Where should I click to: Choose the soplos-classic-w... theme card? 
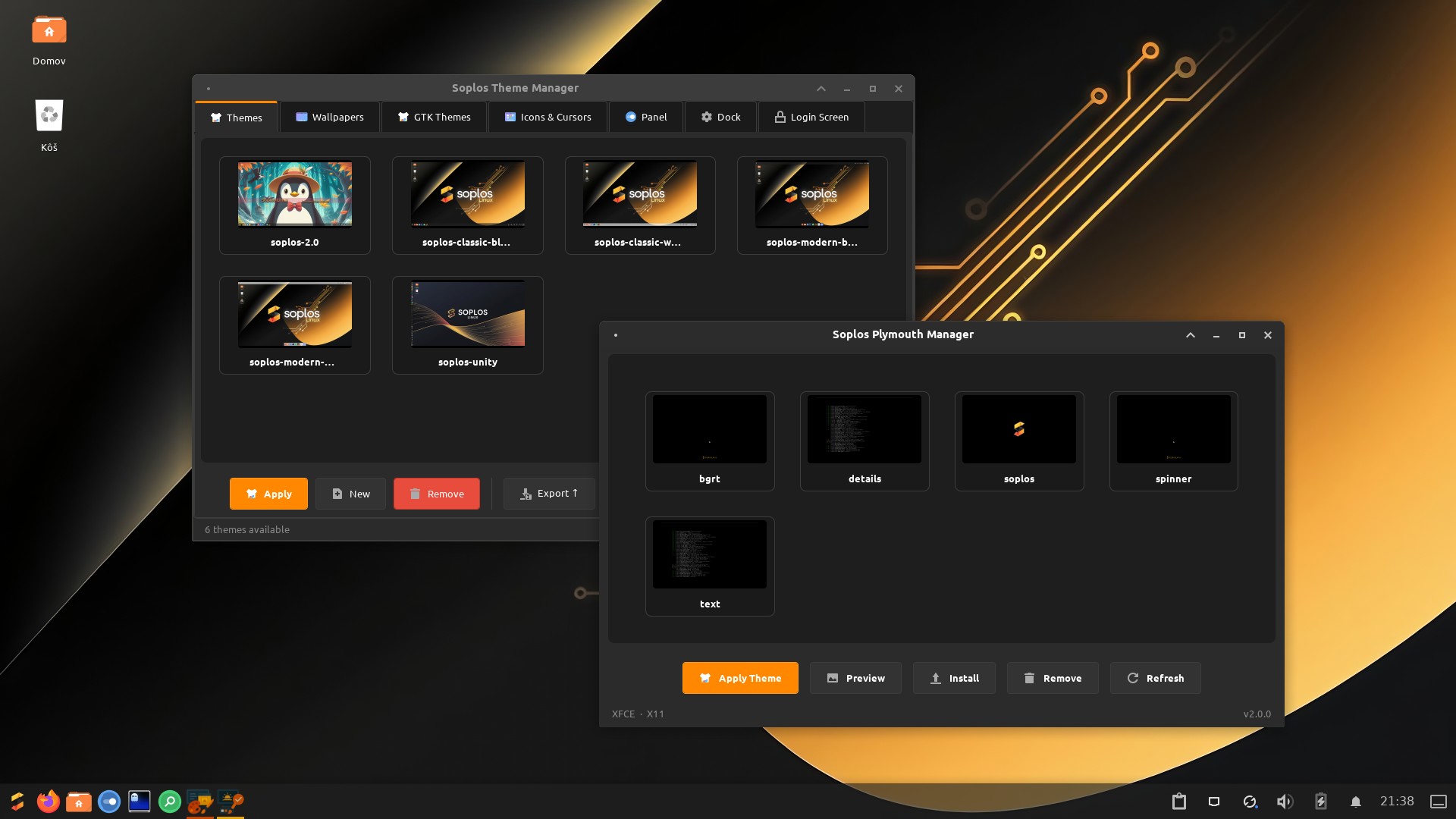tap(640, 205)
